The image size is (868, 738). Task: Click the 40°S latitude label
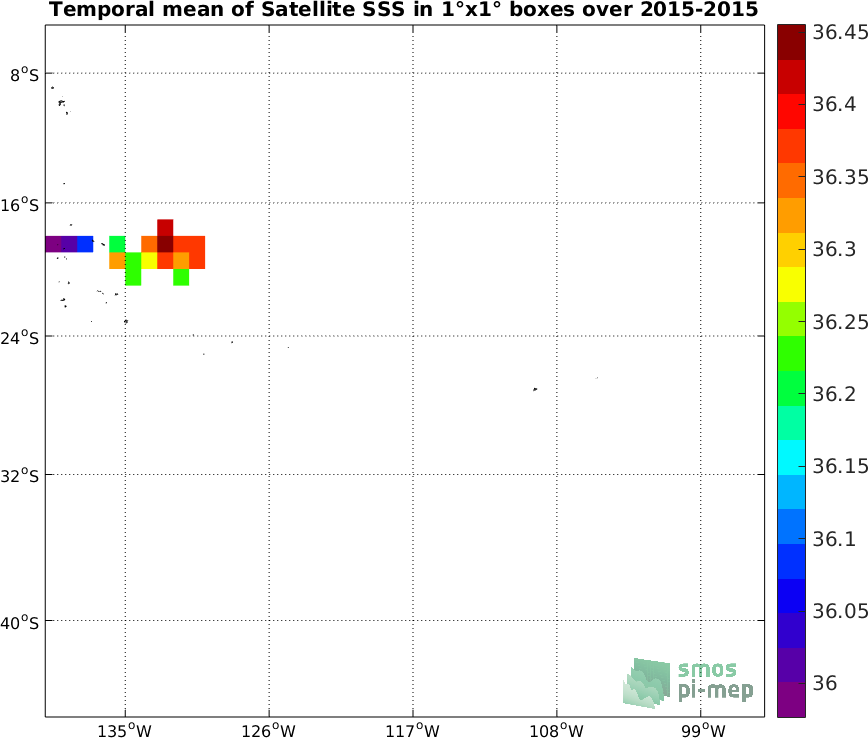[20, 623]
